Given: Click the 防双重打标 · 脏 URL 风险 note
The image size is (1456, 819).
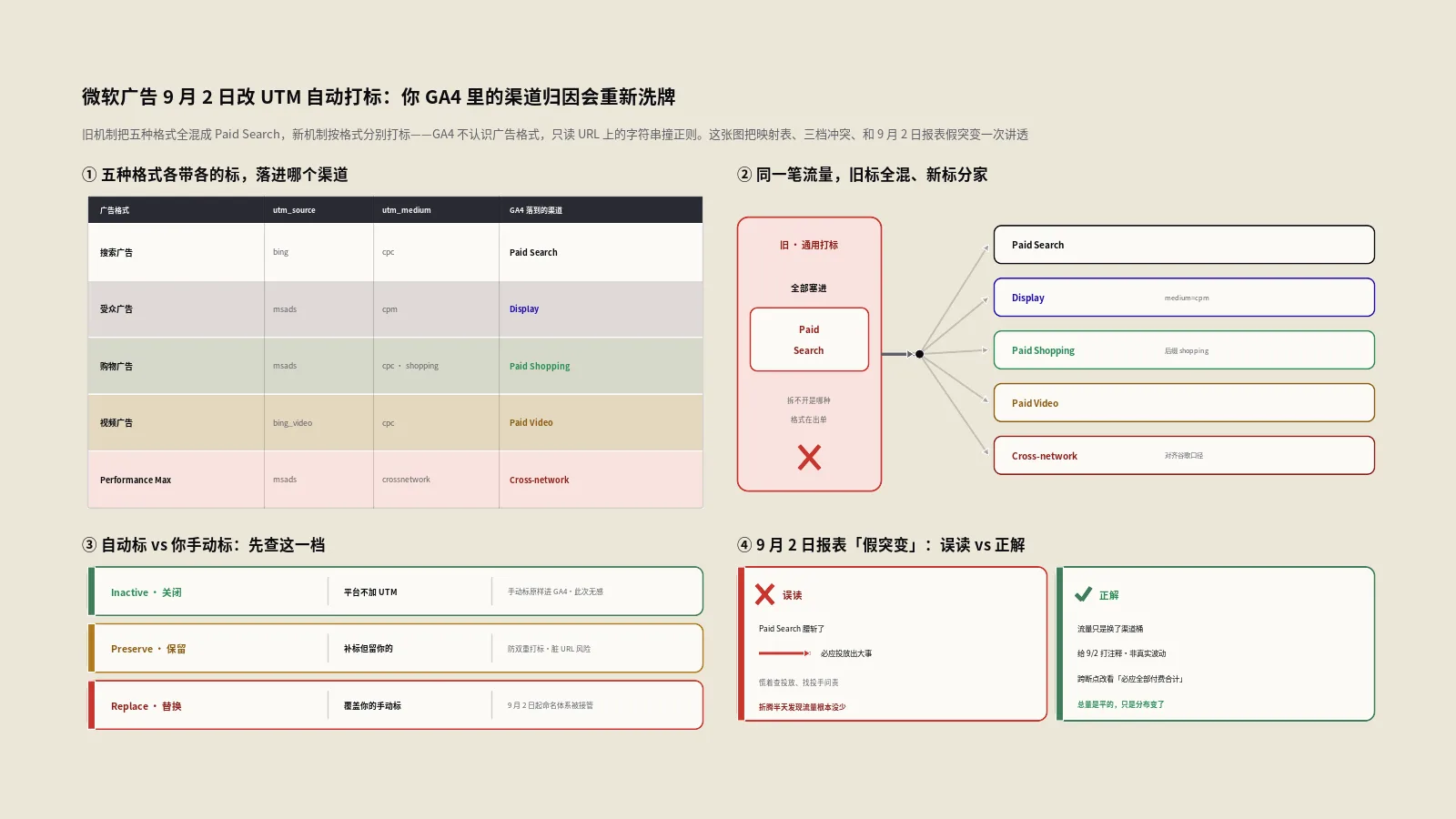Looking at the screenshot, I should point(549,649).
